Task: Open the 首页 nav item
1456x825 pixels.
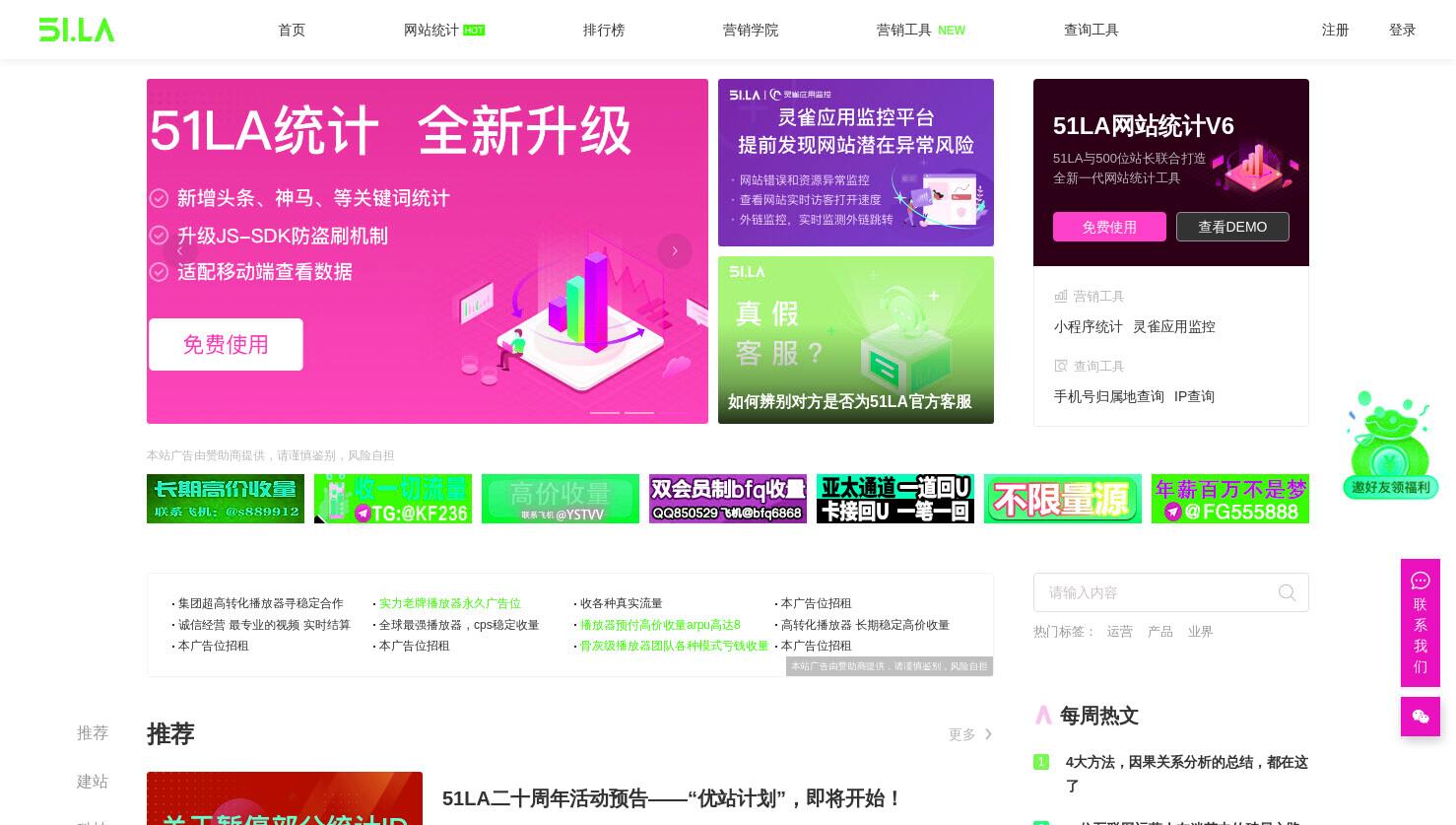Action: click(292, 30)
